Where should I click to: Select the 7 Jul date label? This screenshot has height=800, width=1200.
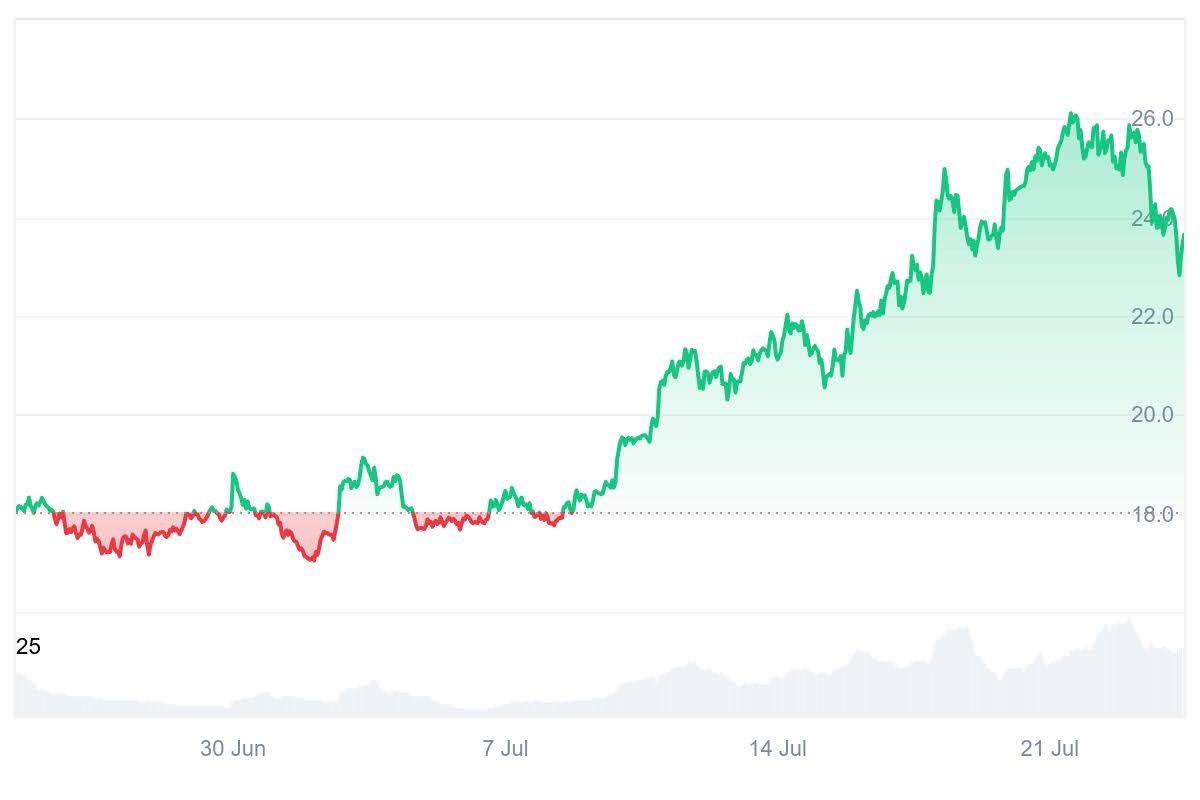click(505, 749)
